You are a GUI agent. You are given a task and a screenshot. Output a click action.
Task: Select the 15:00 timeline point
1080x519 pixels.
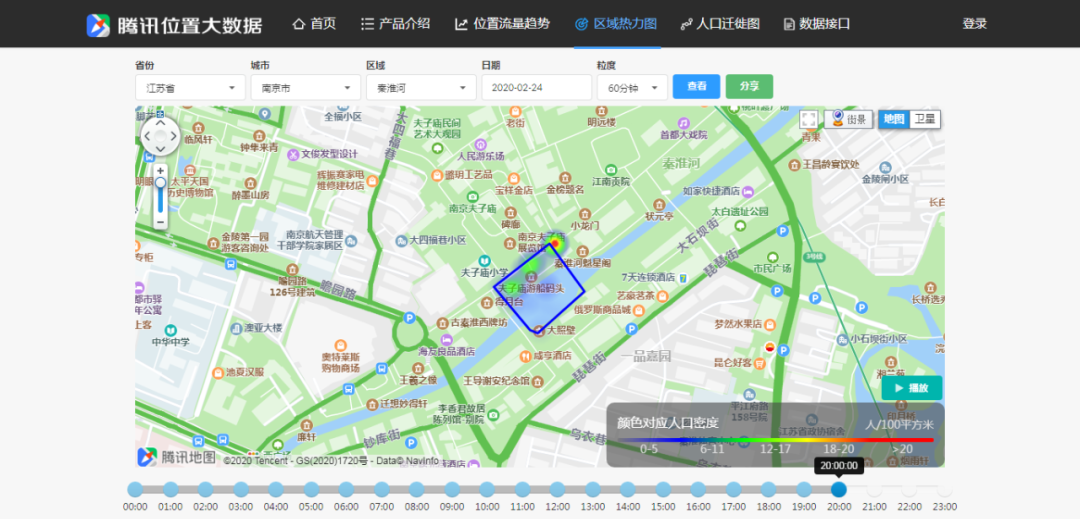(x=663, y=489)
